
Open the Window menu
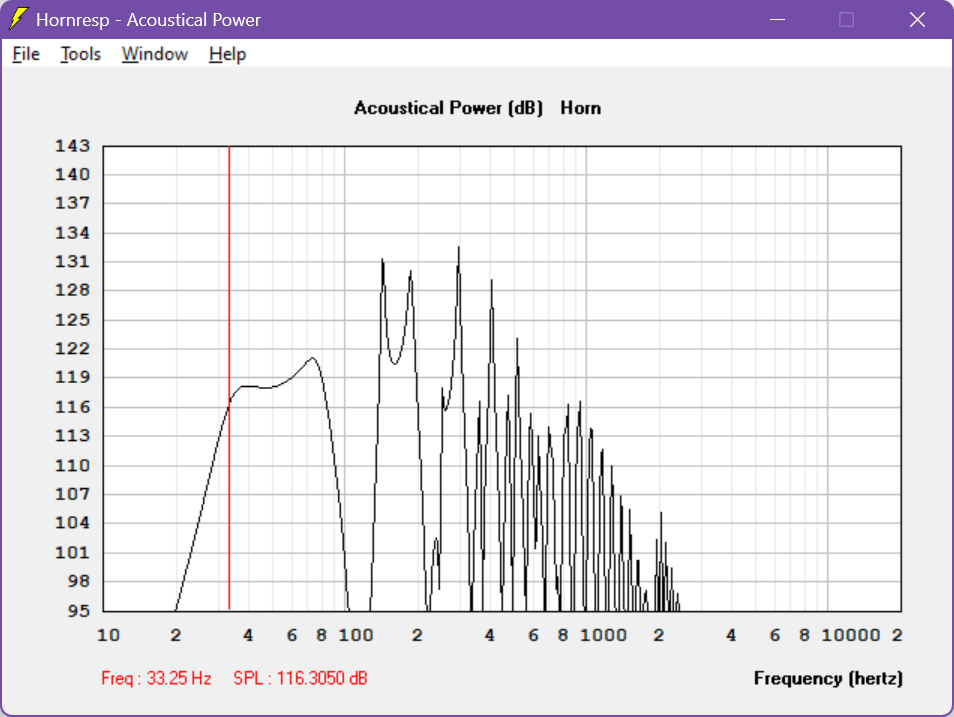[x=155, y=54]
